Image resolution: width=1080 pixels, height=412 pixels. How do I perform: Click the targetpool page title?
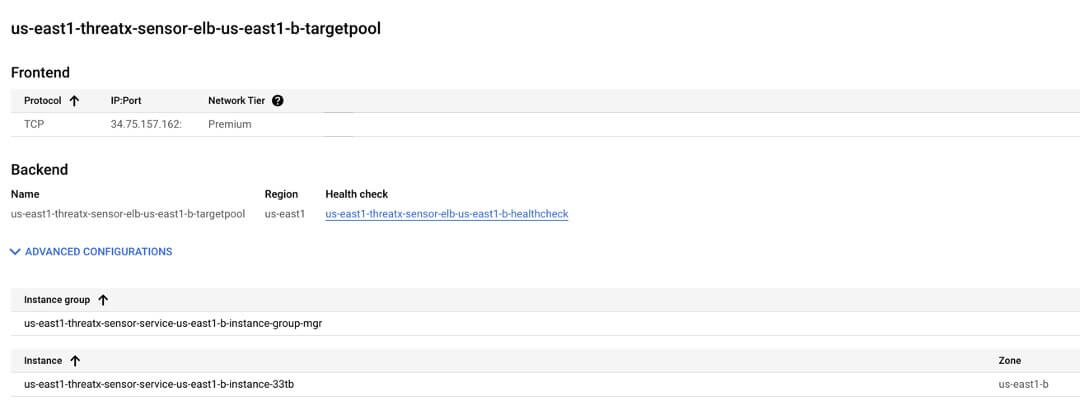pos(195,29)
